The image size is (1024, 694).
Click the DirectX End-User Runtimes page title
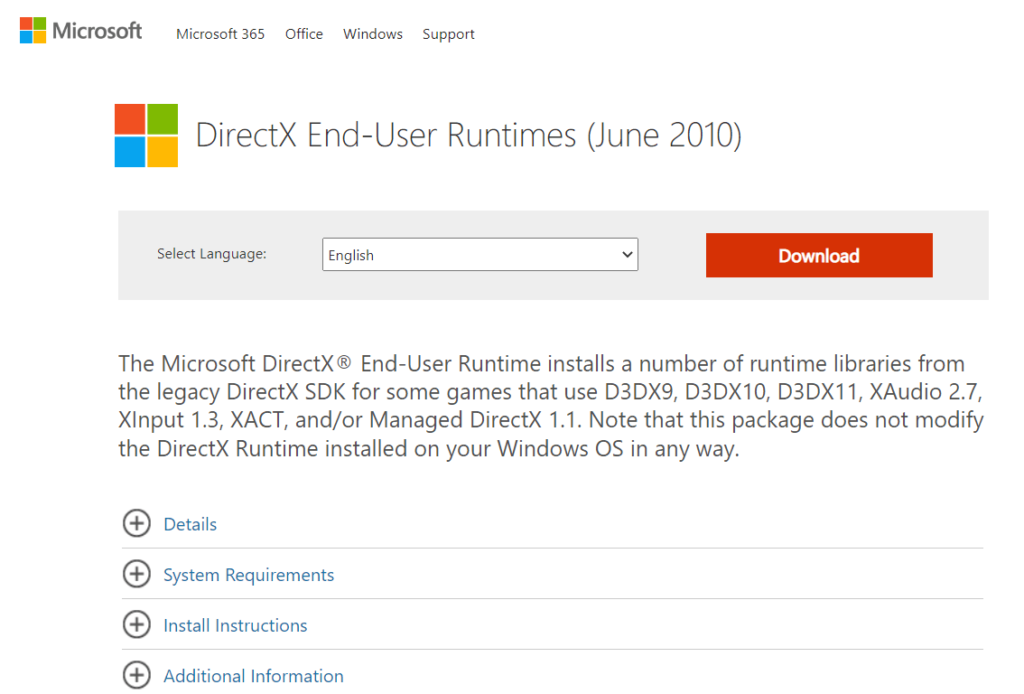pos(469,135)
